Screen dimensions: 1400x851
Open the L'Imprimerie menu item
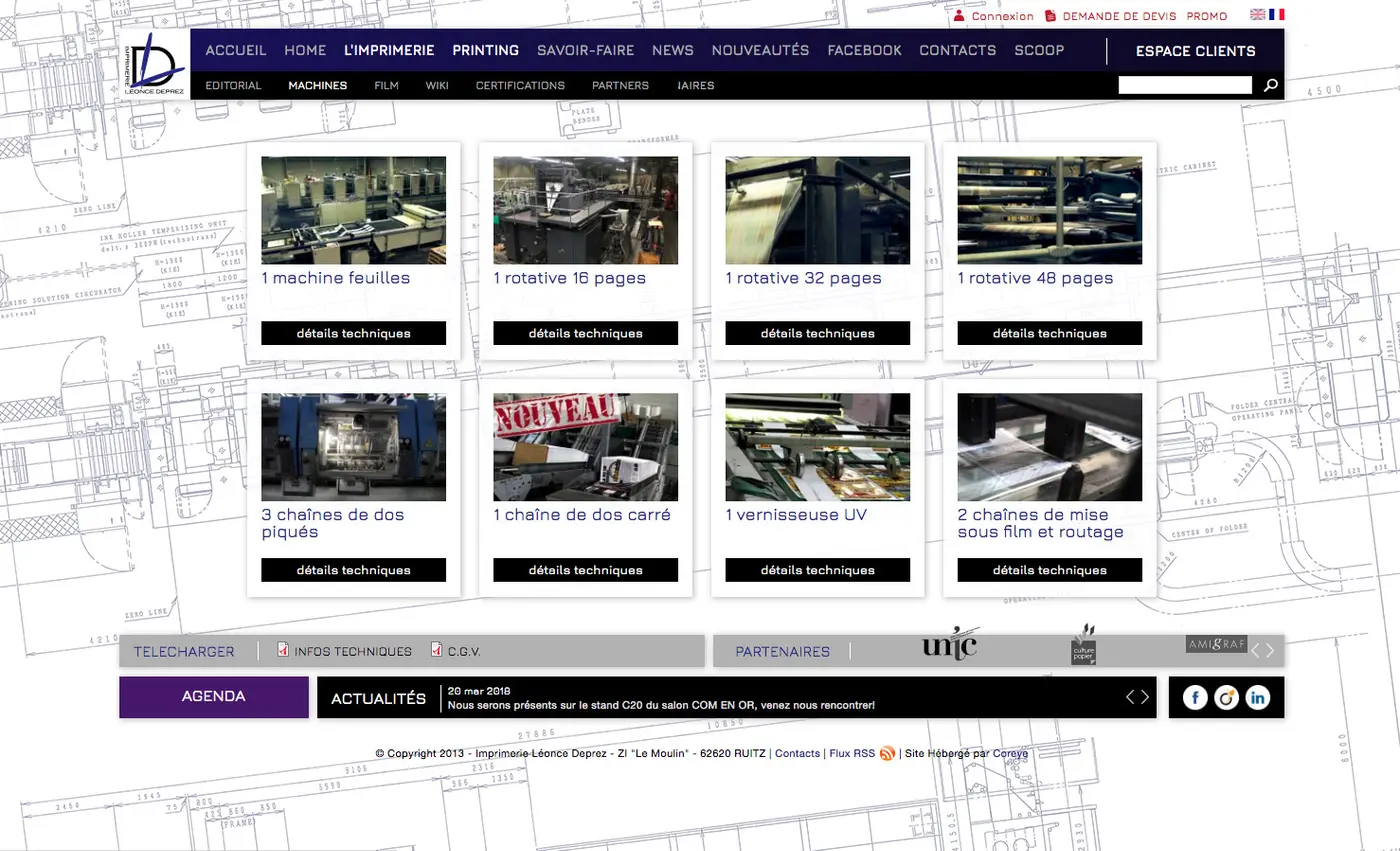point(389,50)
